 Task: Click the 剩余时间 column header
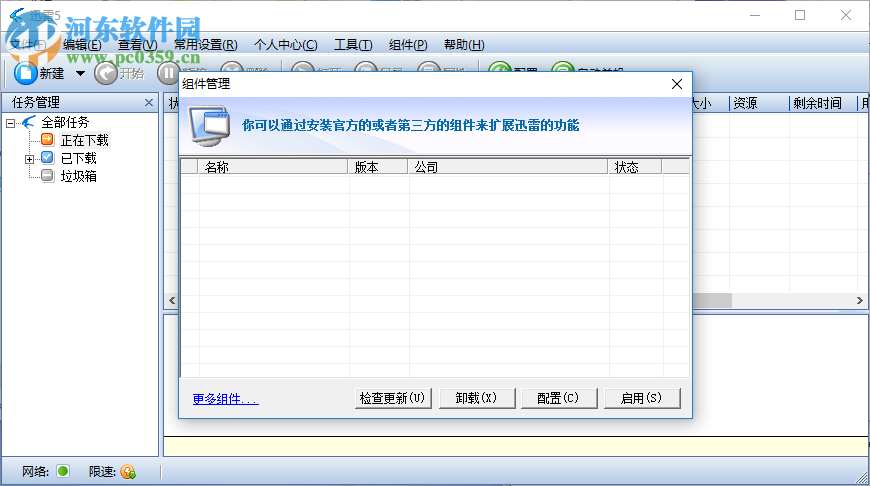click(x=823, y=103)
